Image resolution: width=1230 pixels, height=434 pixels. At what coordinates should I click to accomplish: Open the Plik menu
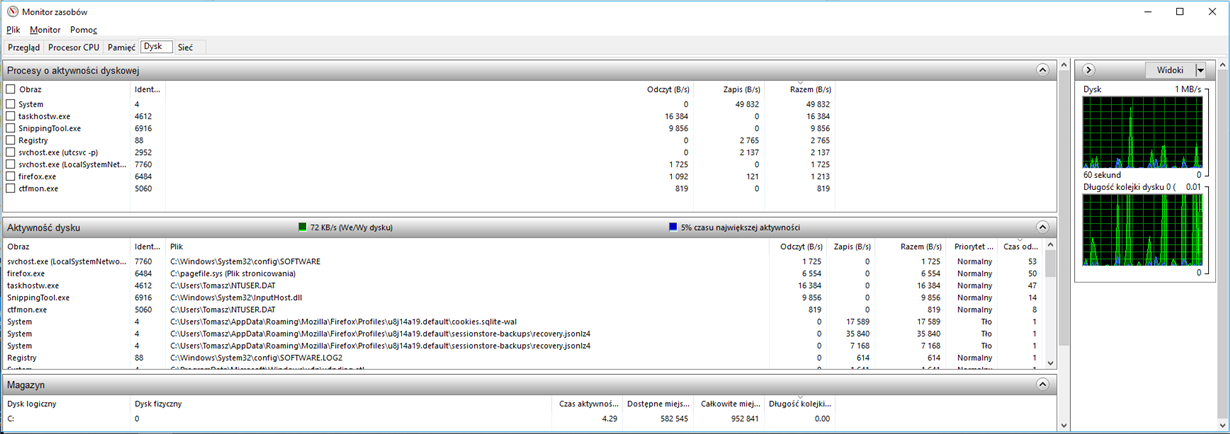(x=13, y=30)
